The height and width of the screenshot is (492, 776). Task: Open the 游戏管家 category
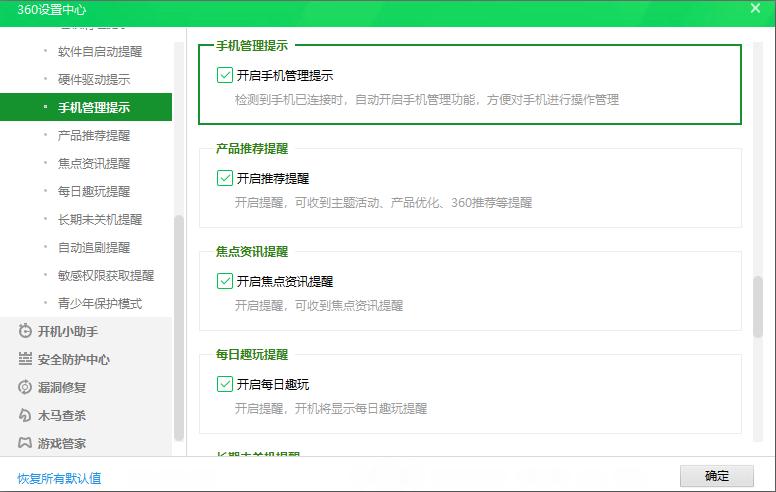(x=62, y=443)
